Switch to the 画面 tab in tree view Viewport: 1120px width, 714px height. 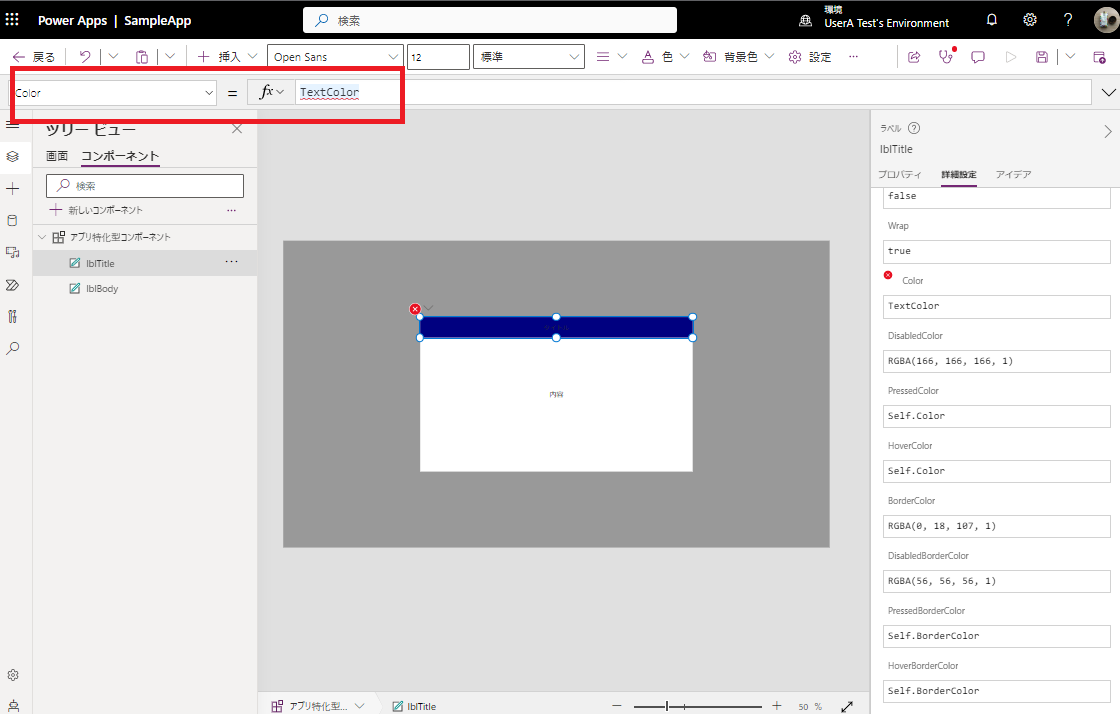[57, 156]
